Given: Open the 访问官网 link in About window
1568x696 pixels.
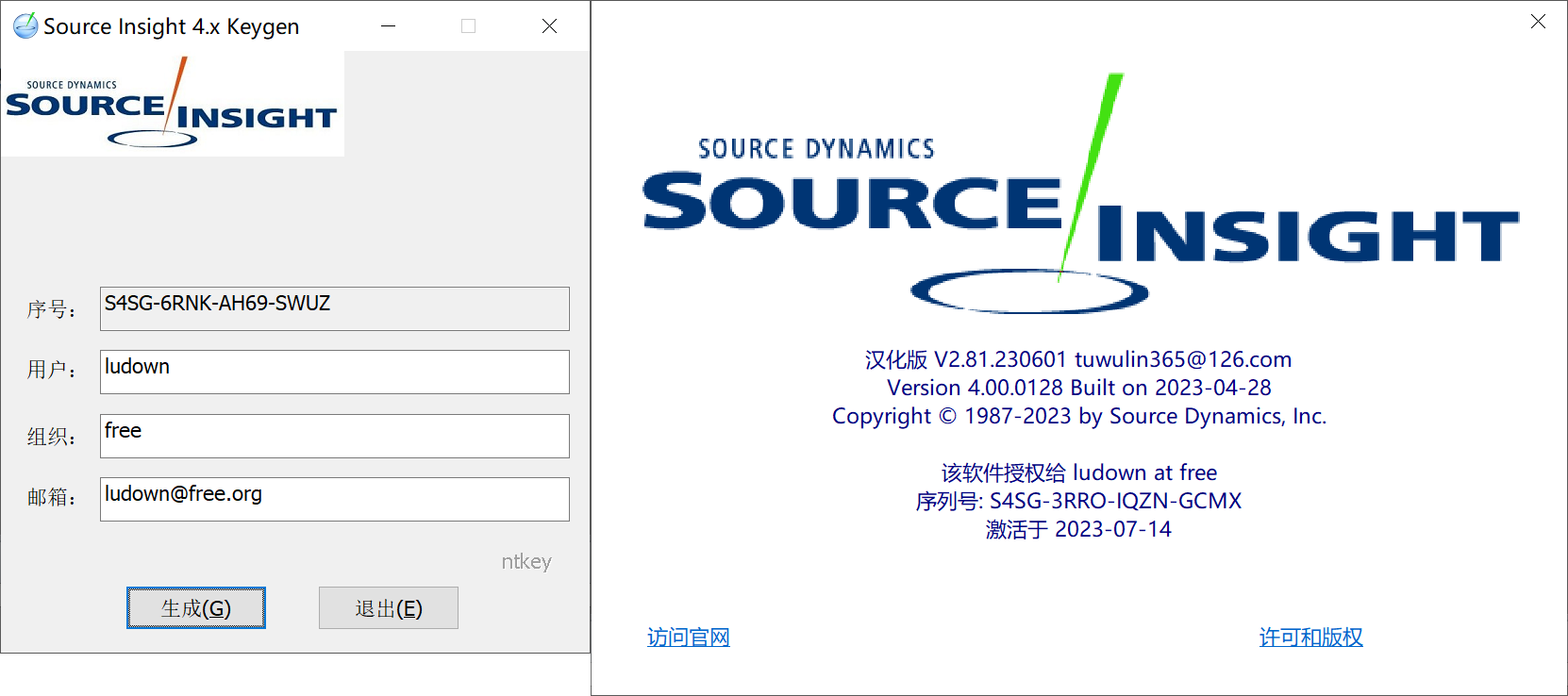Looking at the screenshot, I should click(689, 638).
